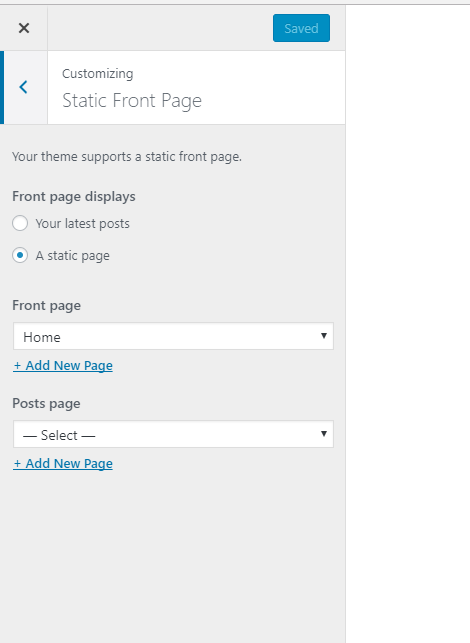Click the 'A static page' label text
This screenshot has width=470, height=643.
click(x=73, y=255)
